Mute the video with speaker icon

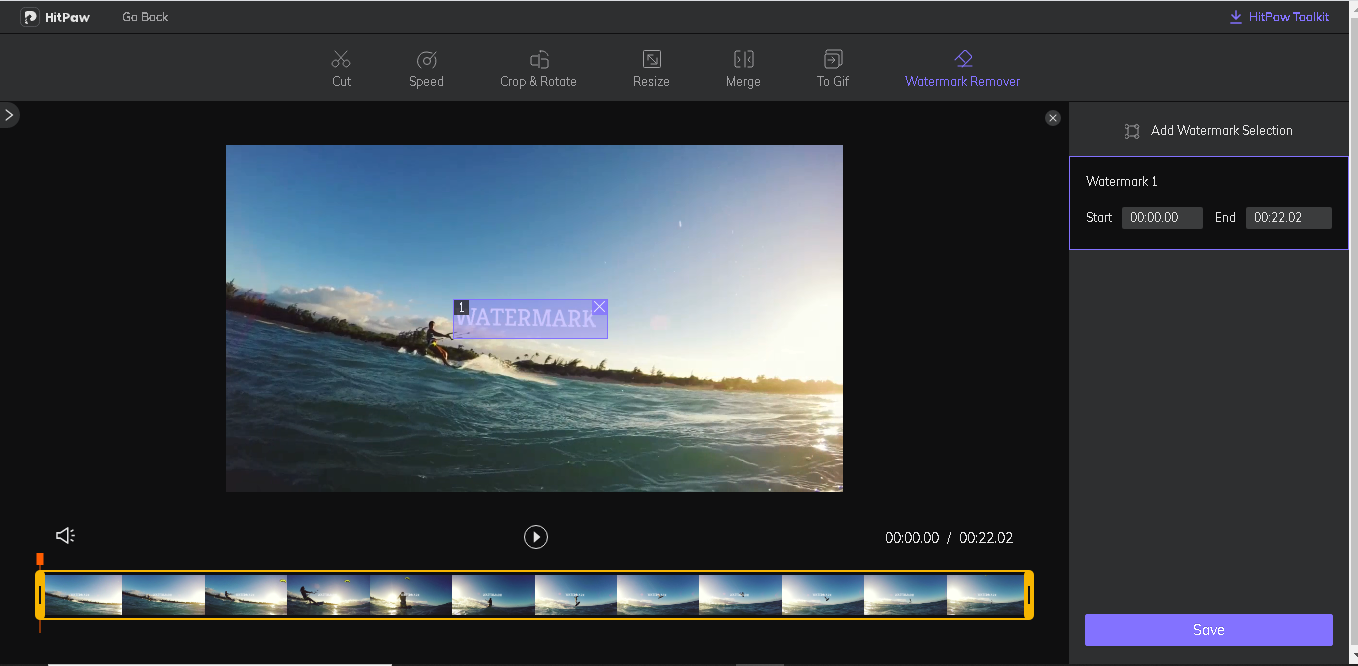click(x=65, y=536)
